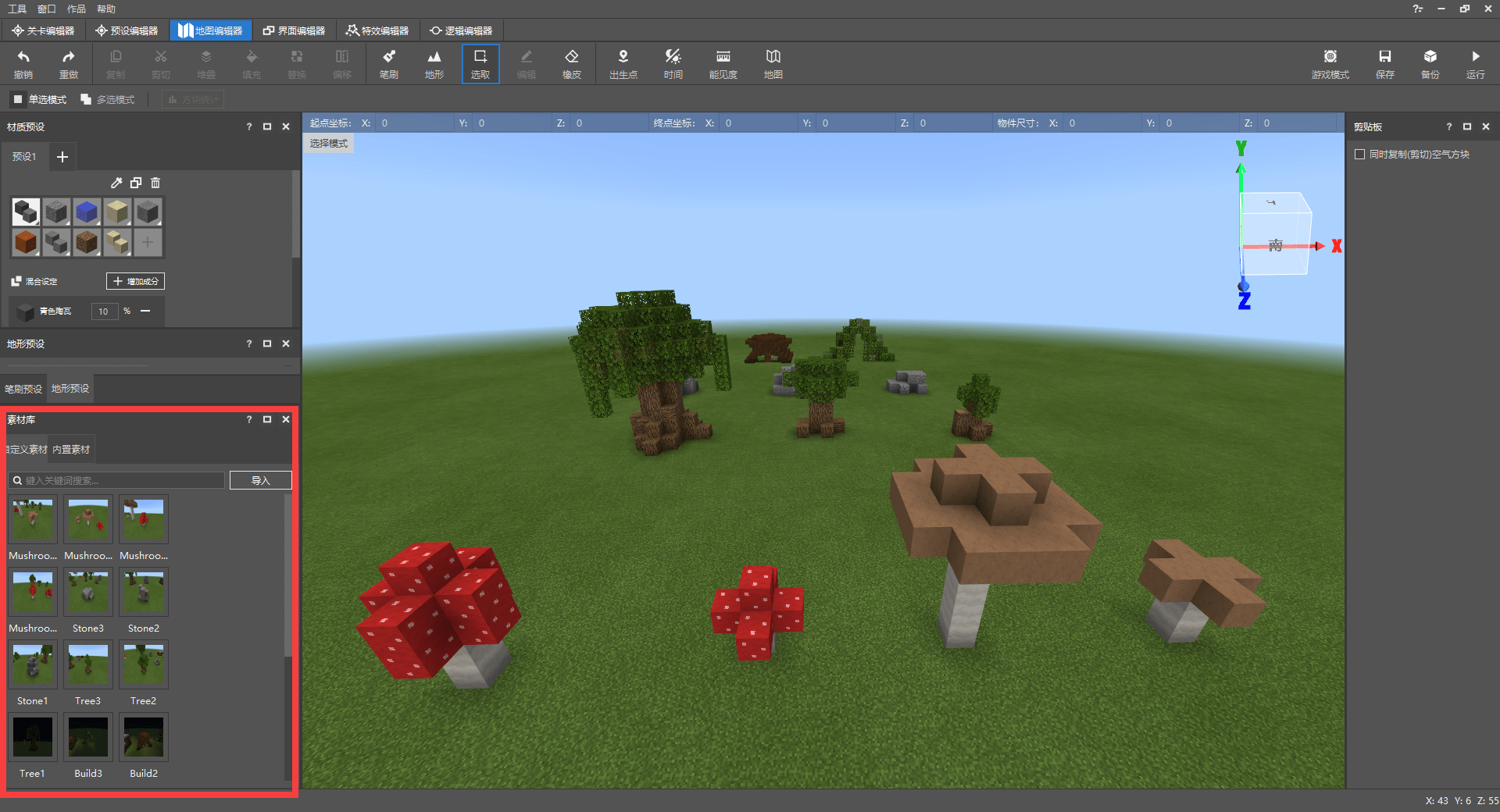Edit the 青色陶瓦 percentage field

104,312
